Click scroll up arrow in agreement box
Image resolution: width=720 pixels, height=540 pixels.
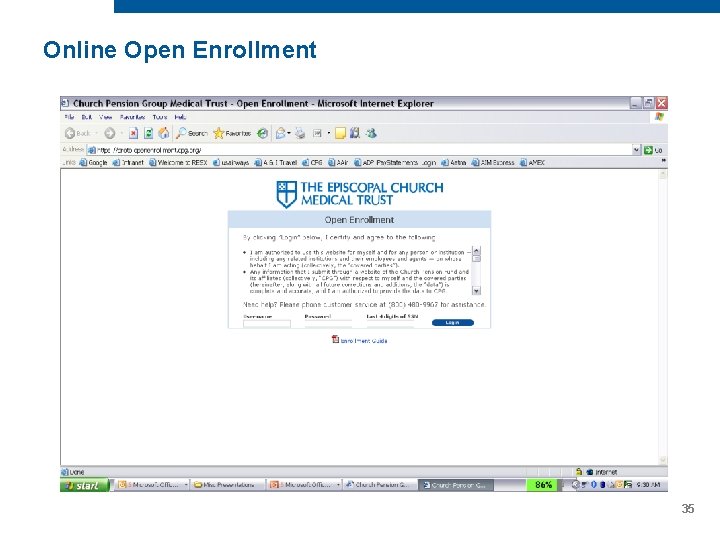476,251
